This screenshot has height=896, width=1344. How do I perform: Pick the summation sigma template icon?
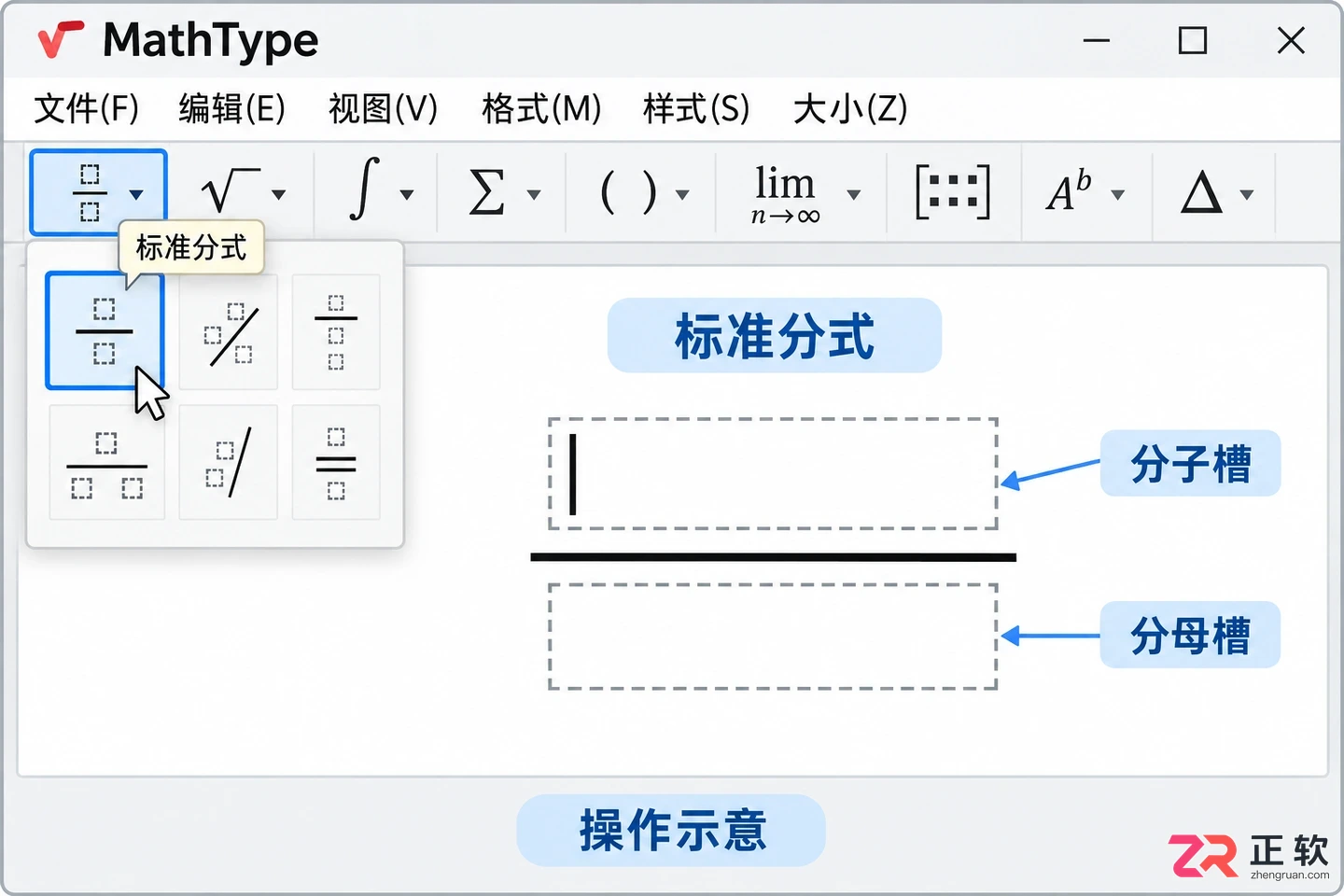point(486,192)
